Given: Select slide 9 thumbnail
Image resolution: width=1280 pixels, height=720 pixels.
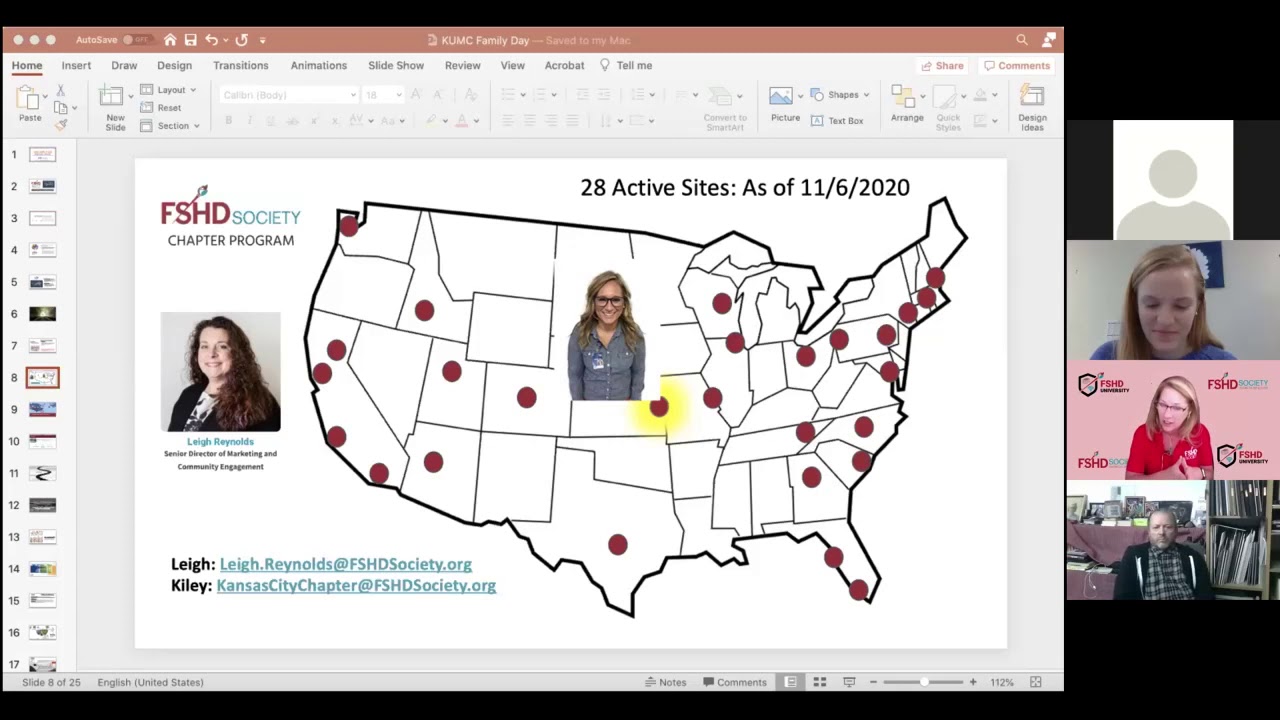Looking at the screenshot, I should point(43,409).
